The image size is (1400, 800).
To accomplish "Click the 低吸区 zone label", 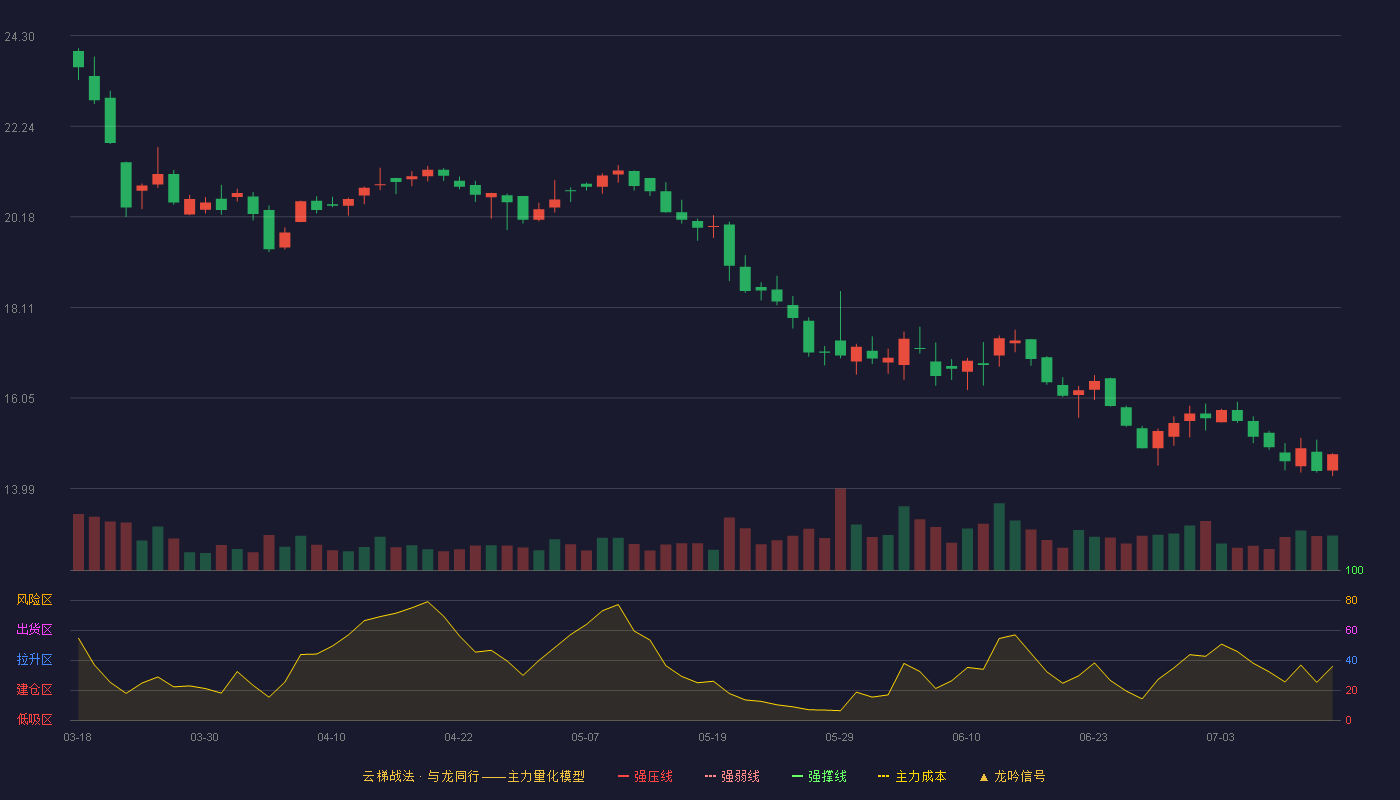I will 34,719.
